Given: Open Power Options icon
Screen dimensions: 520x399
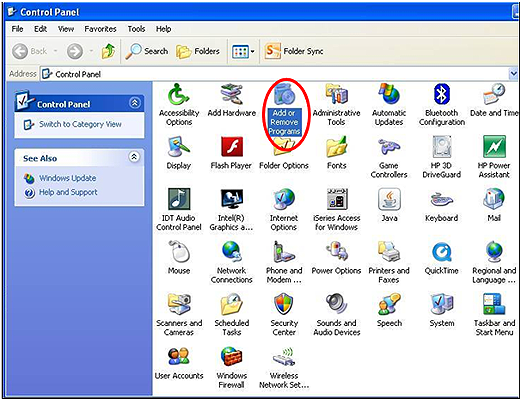Looking at the screenshot, I should 336,258.
